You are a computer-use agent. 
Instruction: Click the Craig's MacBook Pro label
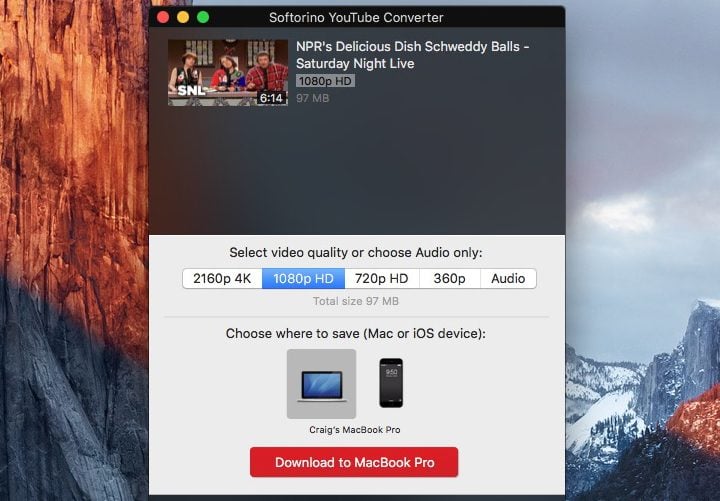354,430
